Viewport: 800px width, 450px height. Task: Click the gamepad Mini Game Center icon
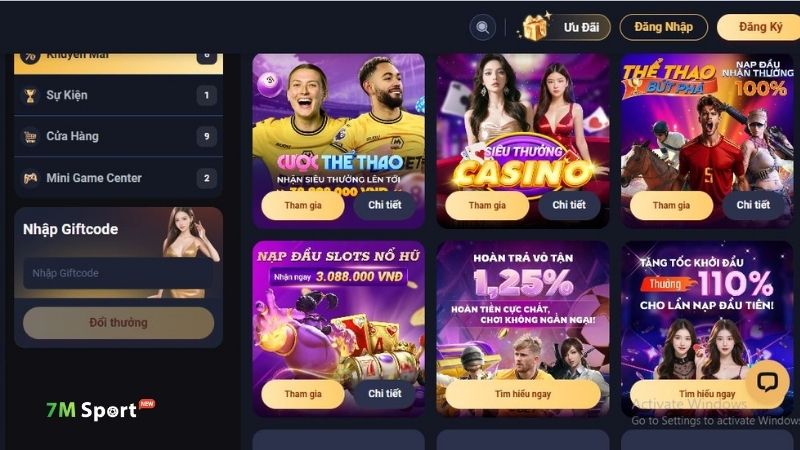point(30,178)
